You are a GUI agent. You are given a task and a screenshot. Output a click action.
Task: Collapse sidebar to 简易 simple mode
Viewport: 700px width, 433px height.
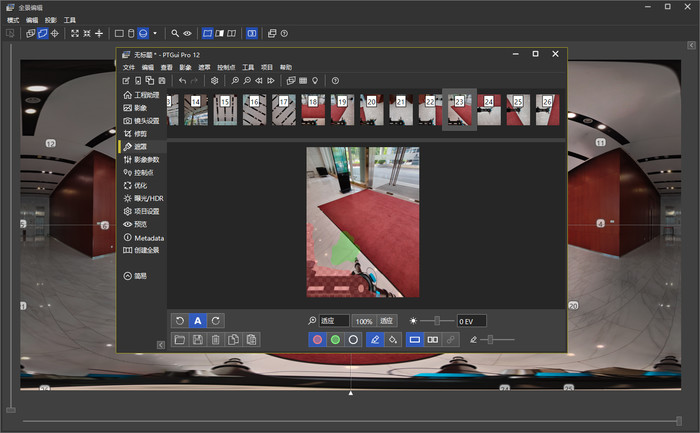(x=135, y=276)
